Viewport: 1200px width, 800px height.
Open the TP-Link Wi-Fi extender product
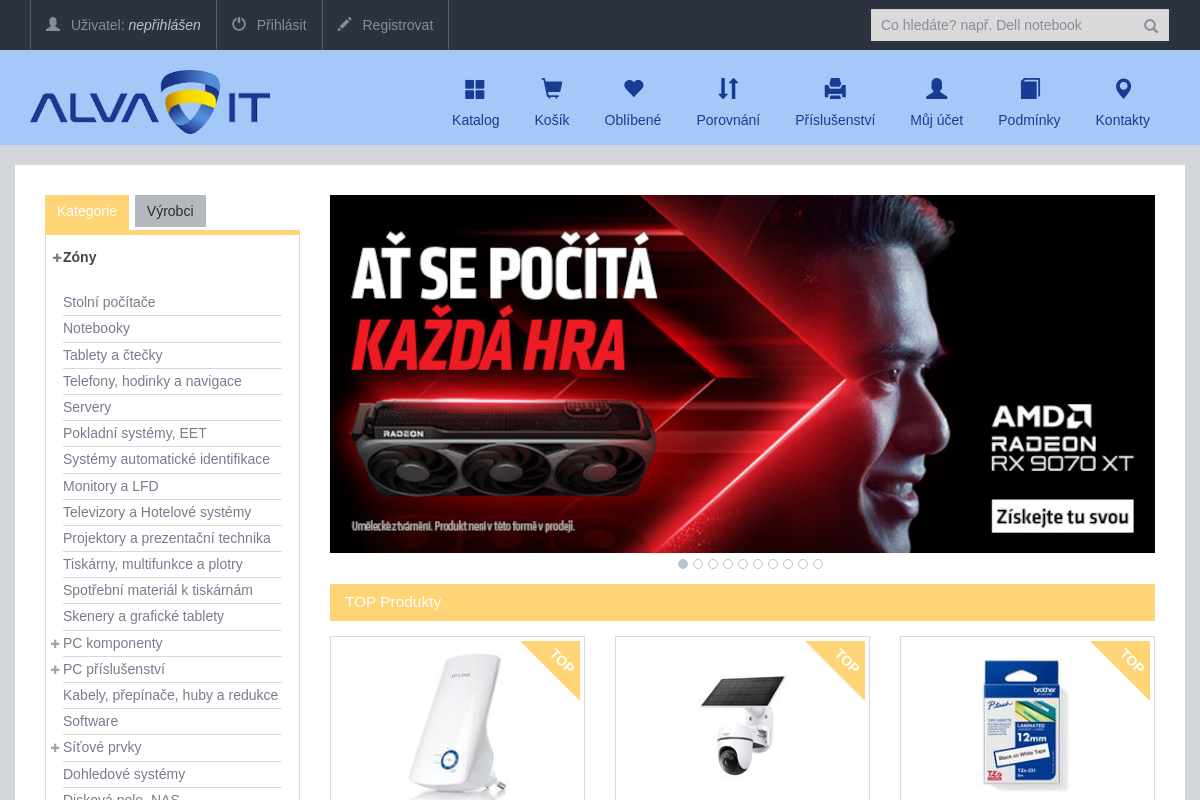457,725
